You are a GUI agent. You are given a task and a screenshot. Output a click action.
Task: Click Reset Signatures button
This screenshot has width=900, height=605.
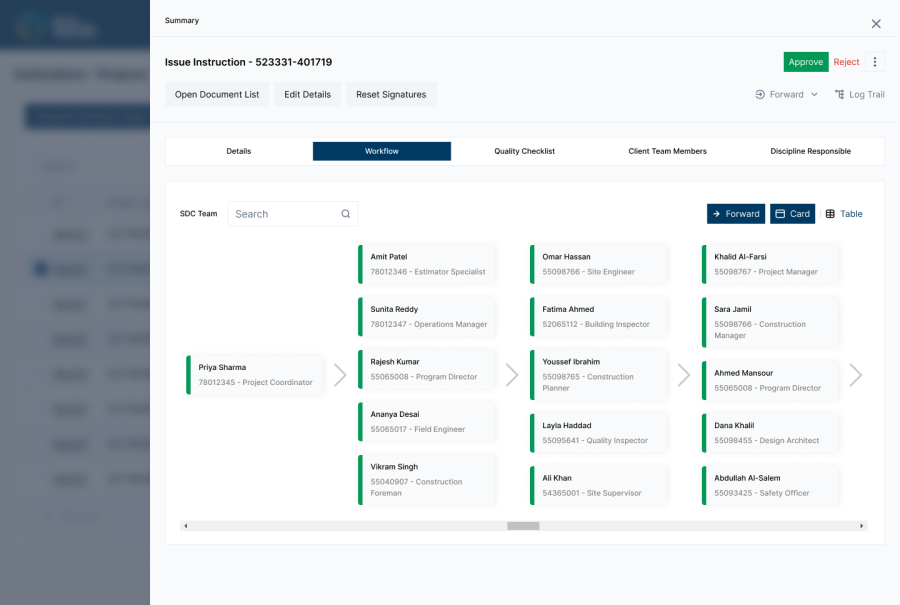coord(391,94)
